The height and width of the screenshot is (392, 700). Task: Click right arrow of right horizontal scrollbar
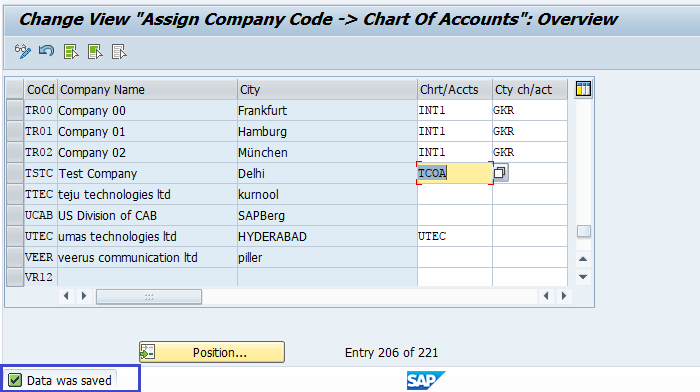pyautogui.click(x=564, y=296)
